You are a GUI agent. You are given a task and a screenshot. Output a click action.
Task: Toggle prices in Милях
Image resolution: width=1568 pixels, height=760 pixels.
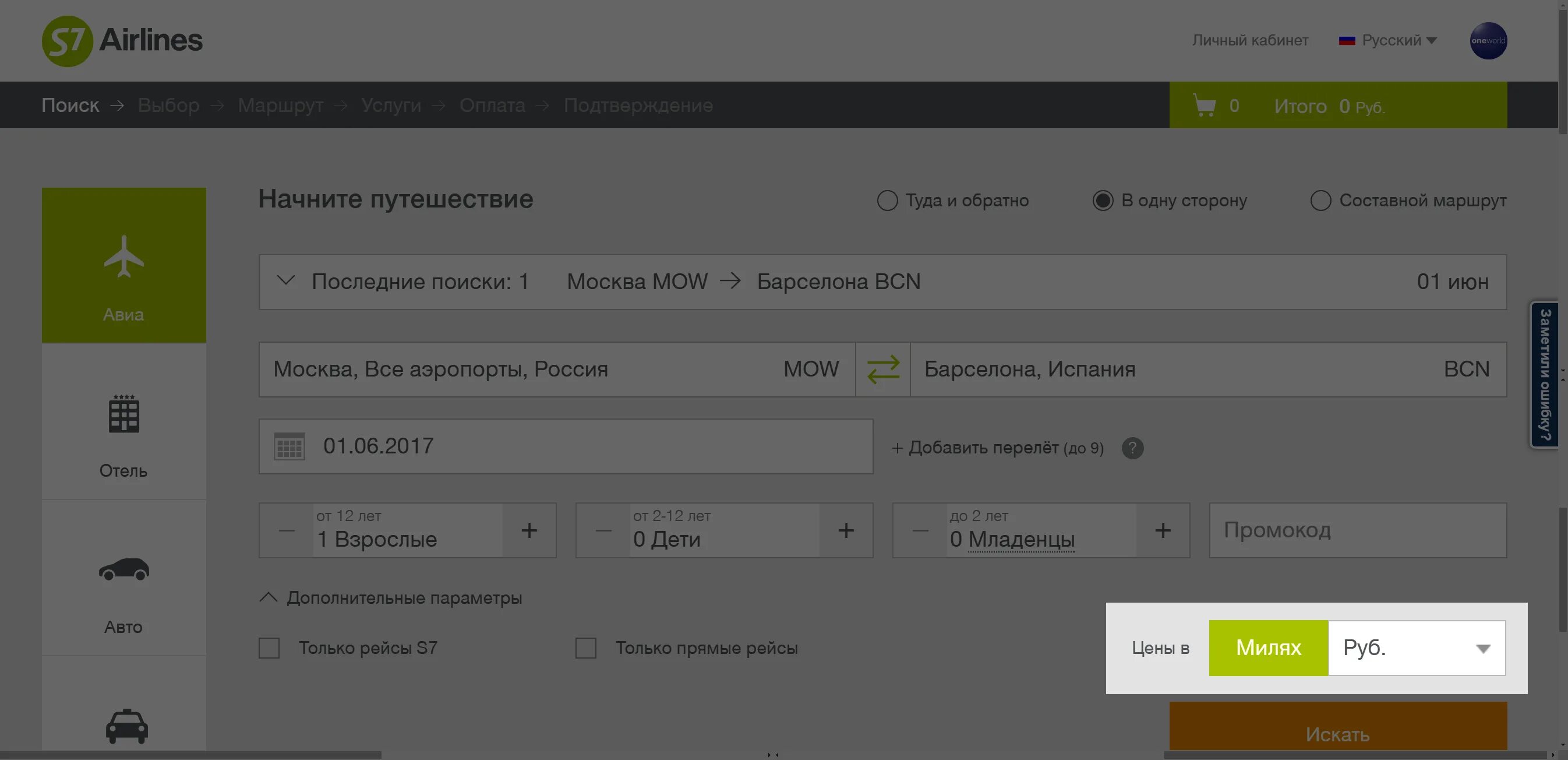pyautogui.click(x=1269, y=648)
